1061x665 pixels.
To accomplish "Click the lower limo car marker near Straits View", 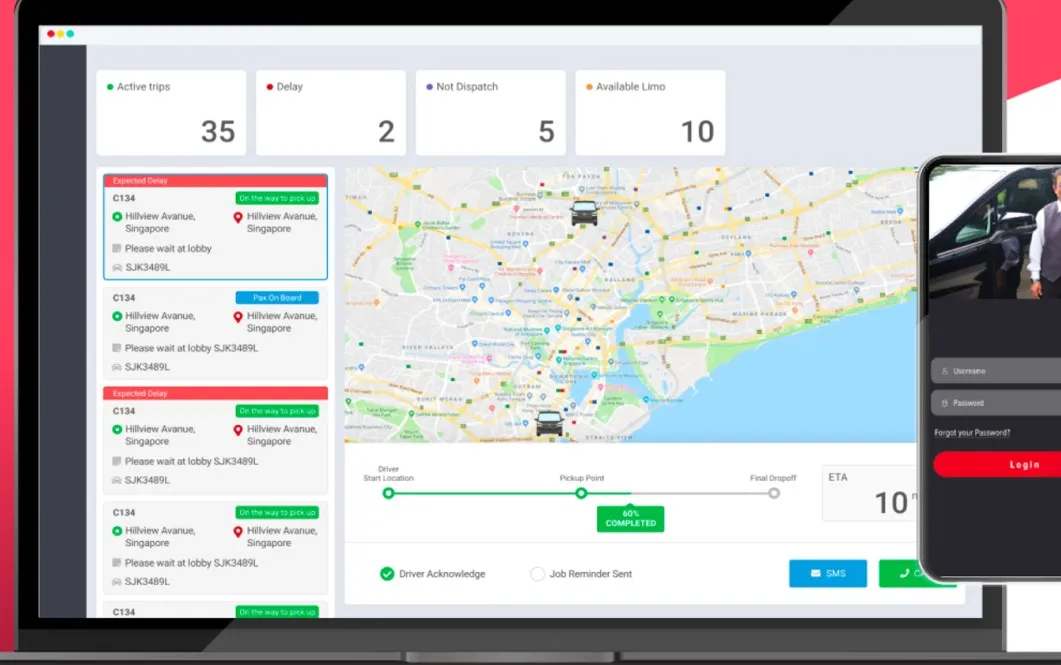I will [x=549, y=423].
